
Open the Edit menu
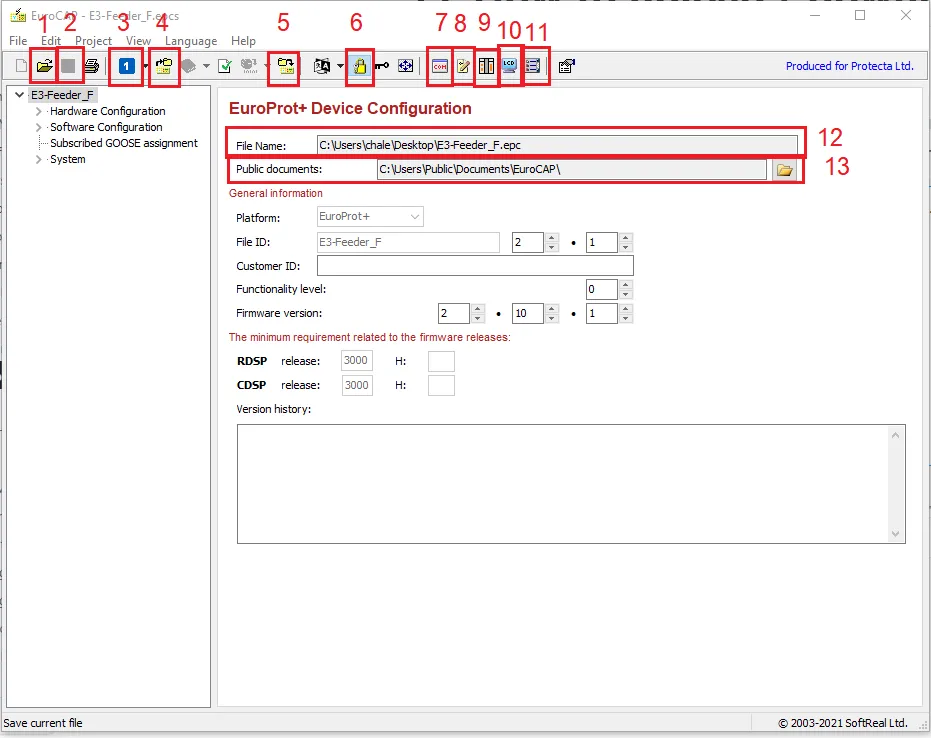click(x=51, y=41)
